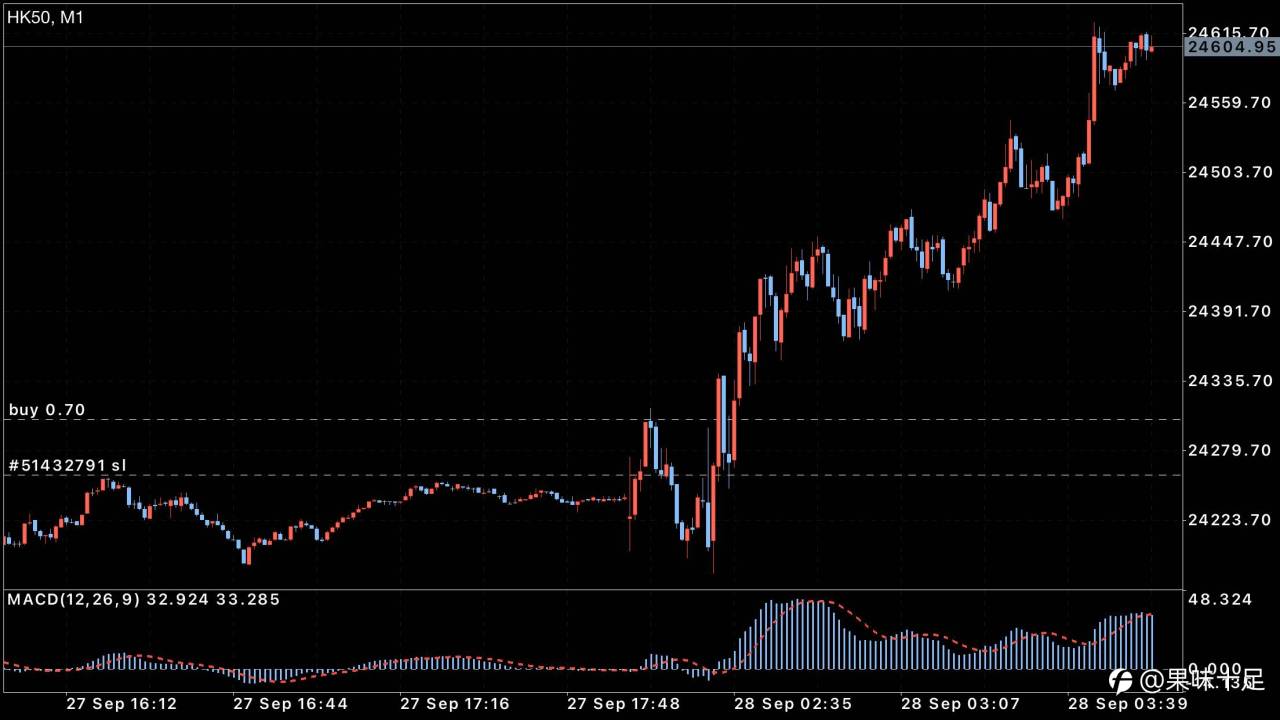Select the buy 0.70 order line label
Screen dimensions: 1280x720
pyautogui.click(x=47, y=410)
